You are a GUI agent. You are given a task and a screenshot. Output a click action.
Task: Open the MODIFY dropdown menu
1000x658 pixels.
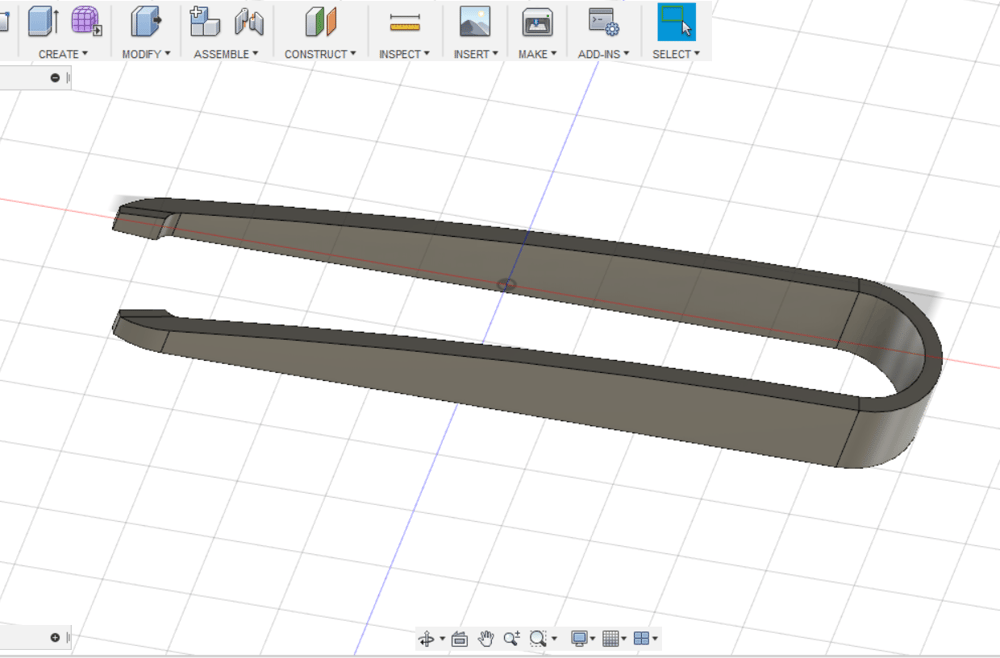coord(146,54)
